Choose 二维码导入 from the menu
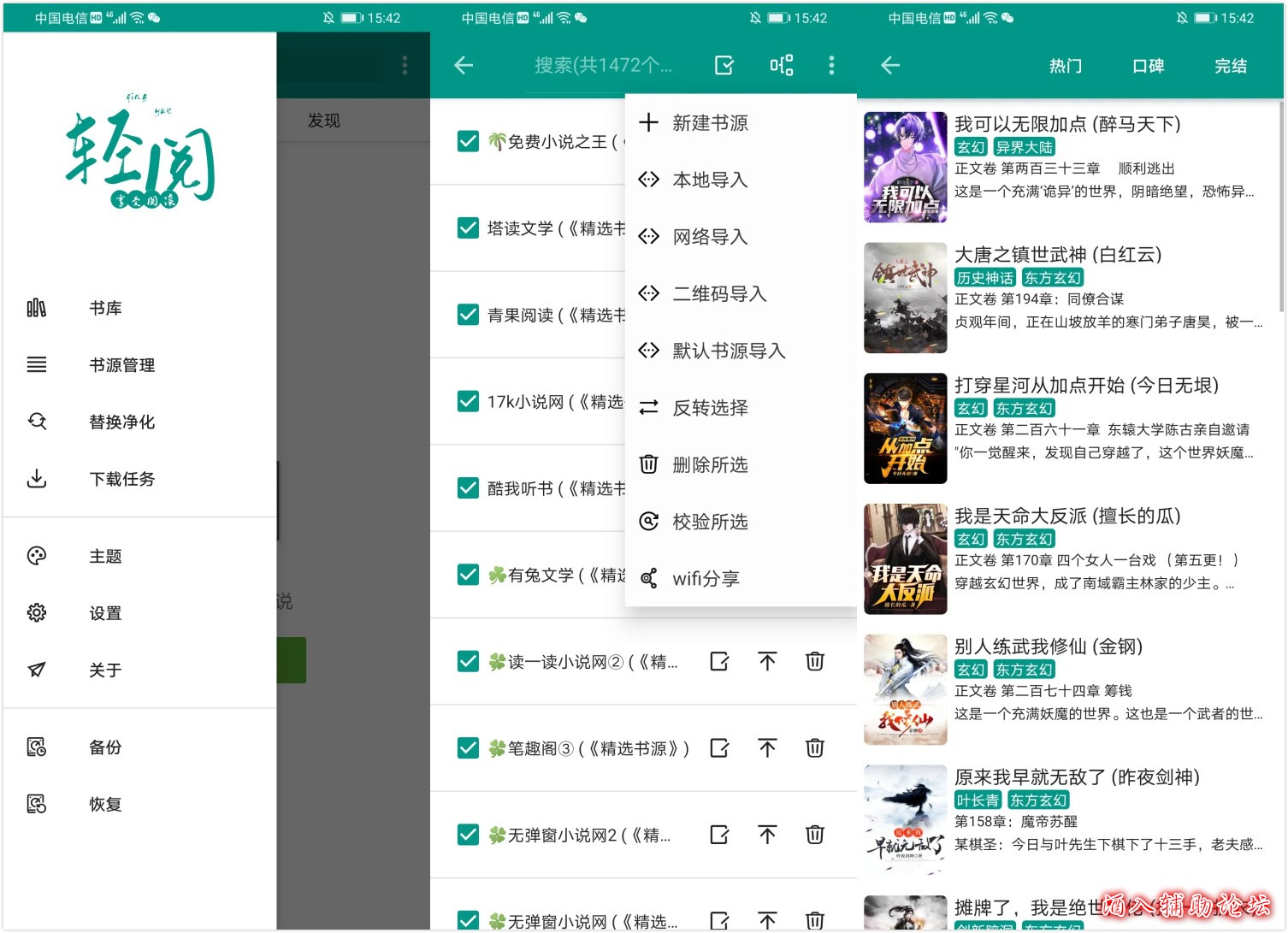Image resolution: width=1288 pixels, height=933 pixels. point(741,293)
